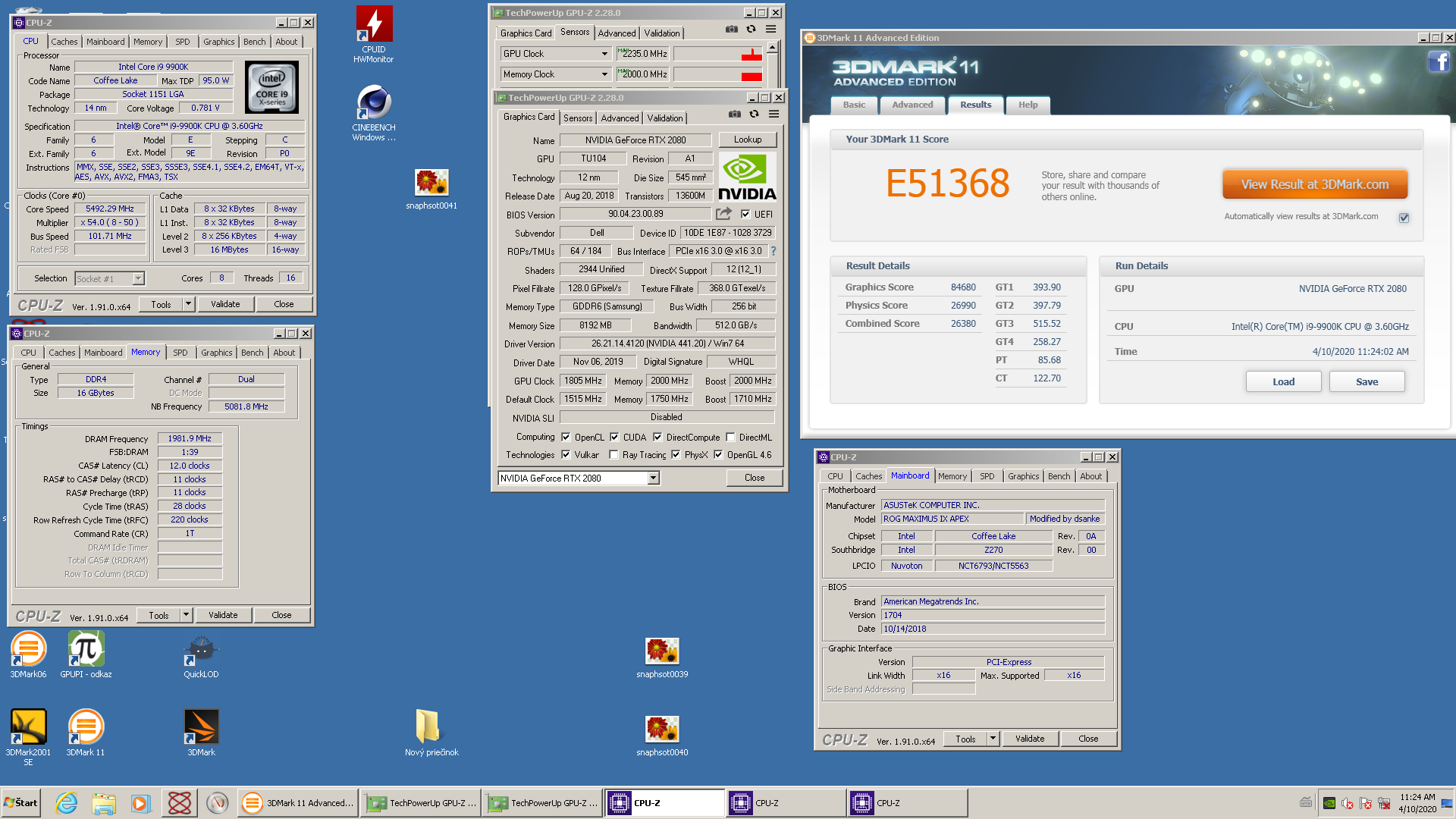
Task: Open Windows Explorer from taskbar
Action: 104,802
